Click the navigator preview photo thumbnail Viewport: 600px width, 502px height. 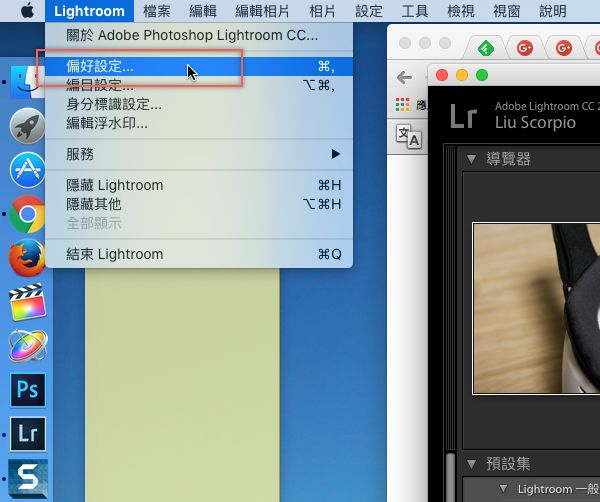pyautogui.click(x=536, y=308)
